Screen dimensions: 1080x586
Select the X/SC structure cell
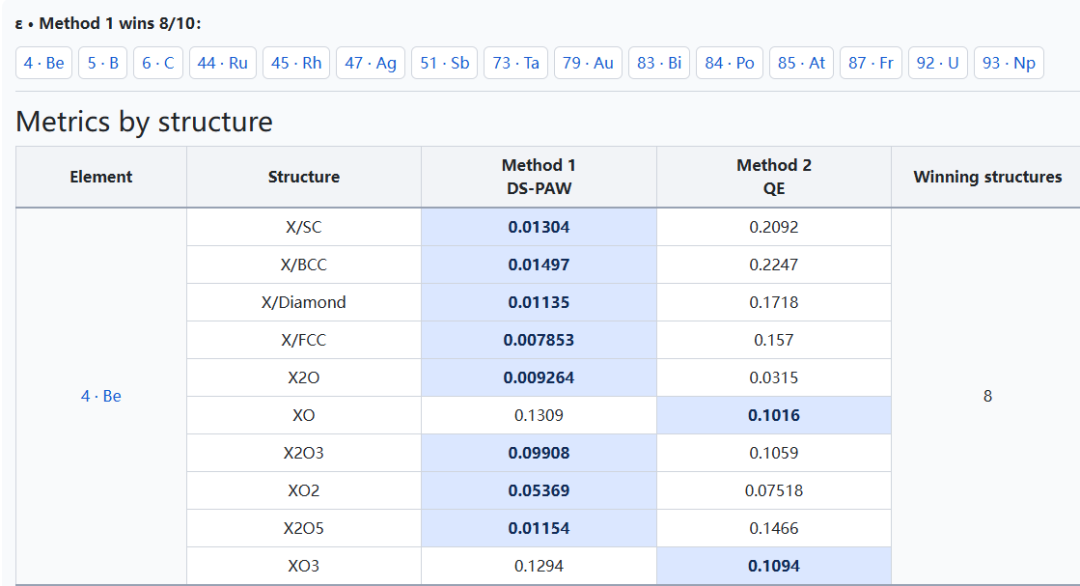(x=304, y=227)
